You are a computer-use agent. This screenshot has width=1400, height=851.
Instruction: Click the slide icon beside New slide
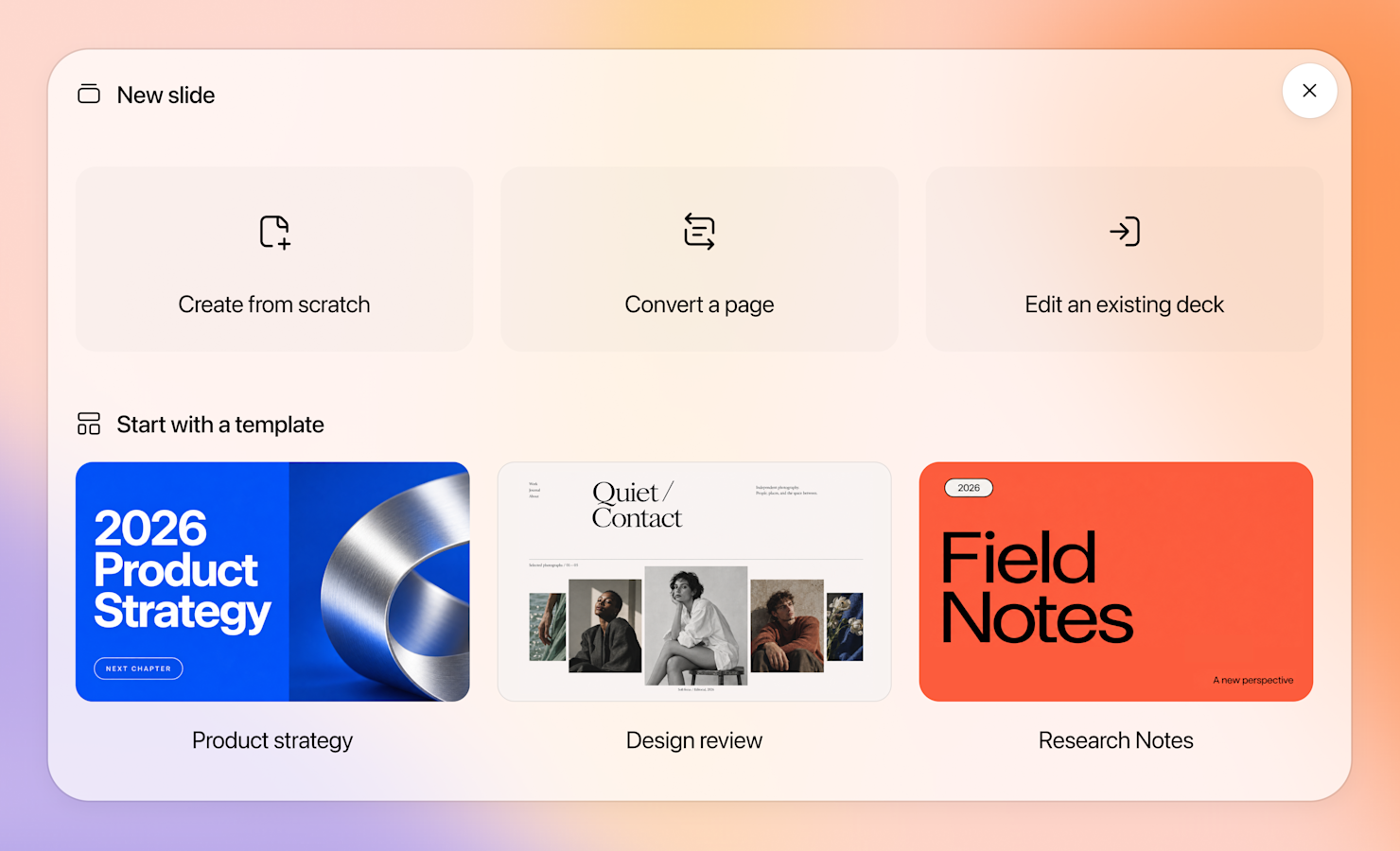point(89,94)
